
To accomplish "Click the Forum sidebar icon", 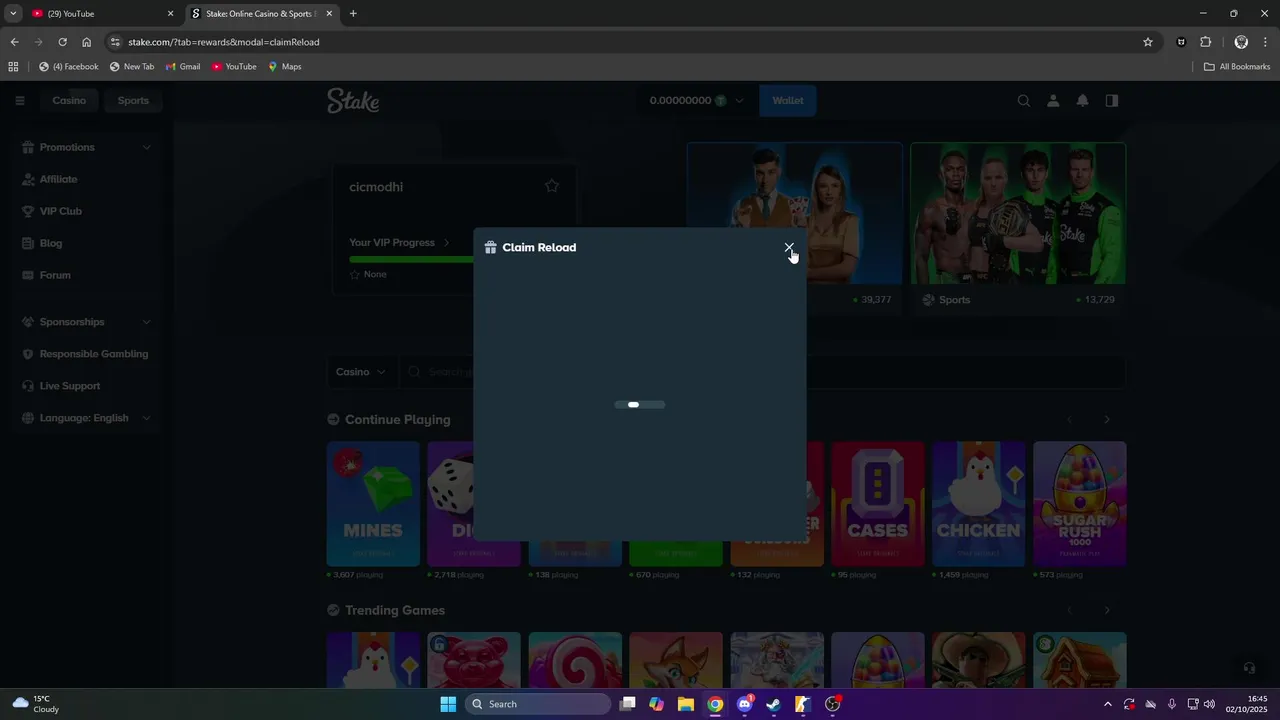I will click(28, 275).
